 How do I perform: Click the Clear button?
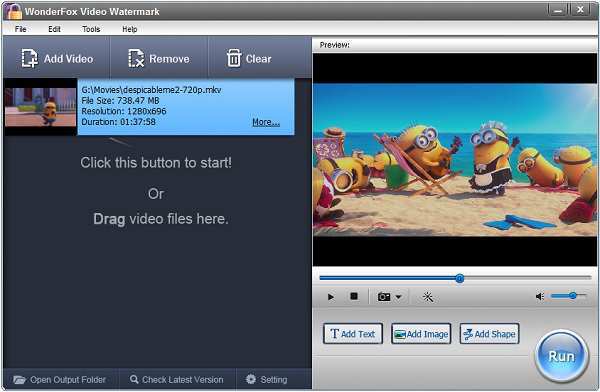249,59
